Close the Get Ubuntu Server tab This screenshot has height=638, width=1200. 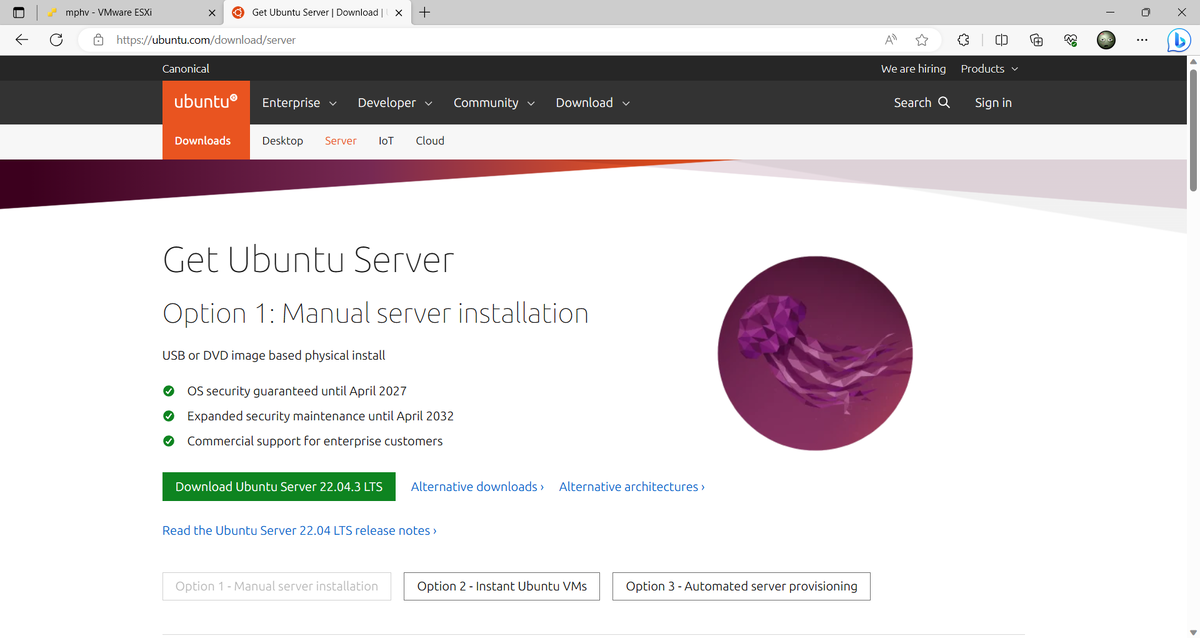[x=398, y=13]
